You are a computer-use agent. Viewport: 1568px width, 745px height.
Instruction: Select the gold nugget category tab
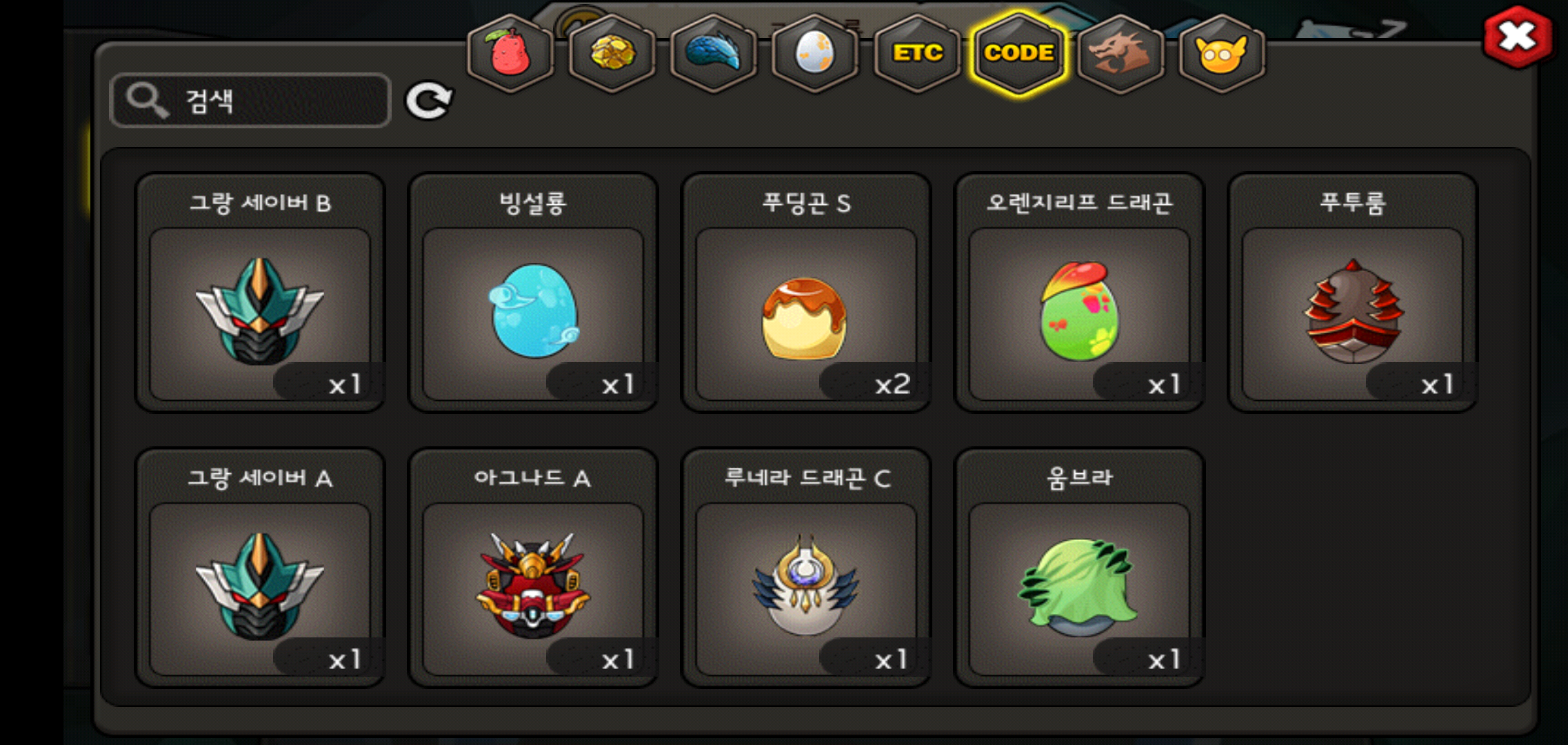(612, 53)
